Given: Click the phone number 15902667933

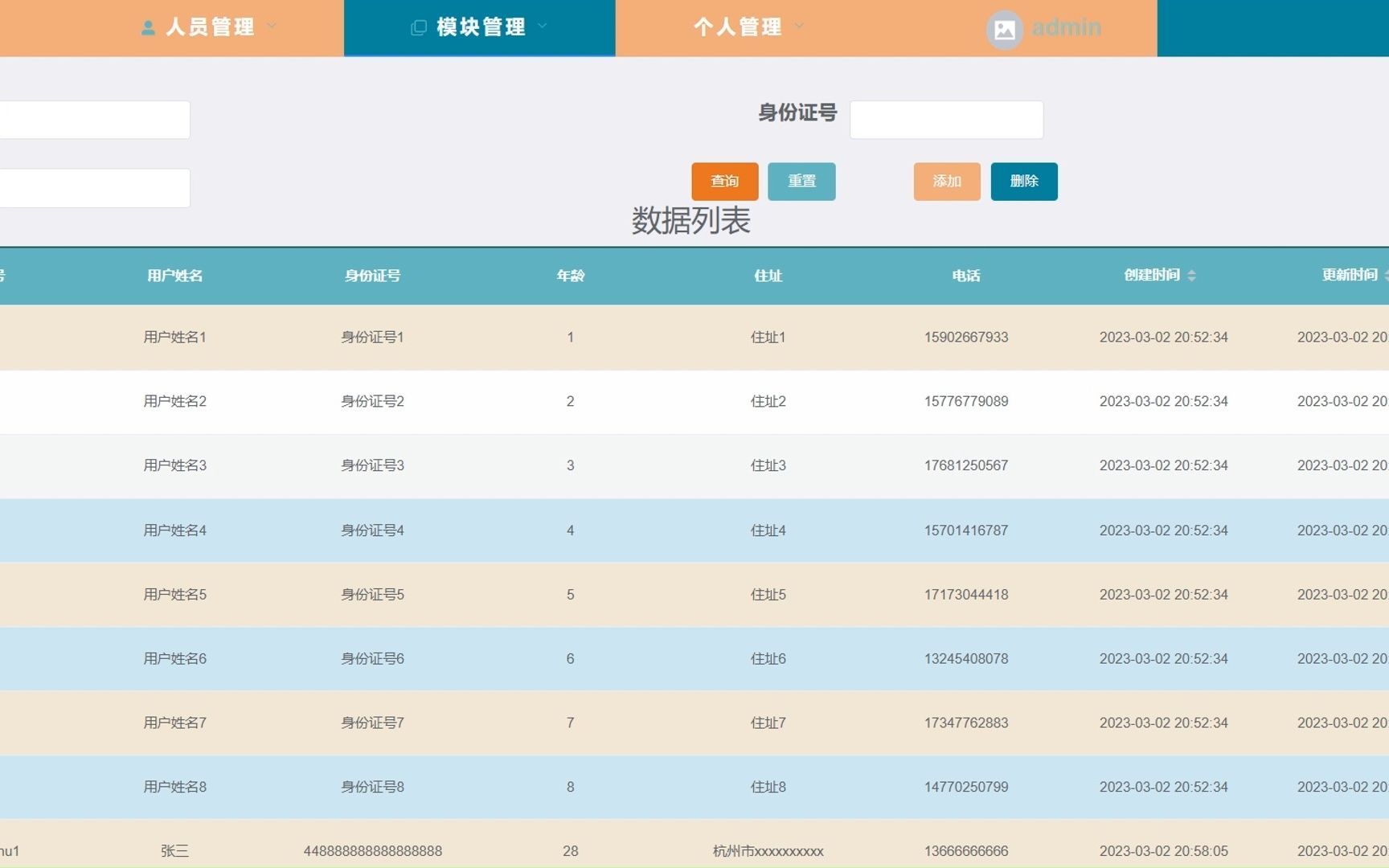Looking at the screenshot, I should 966,338.
